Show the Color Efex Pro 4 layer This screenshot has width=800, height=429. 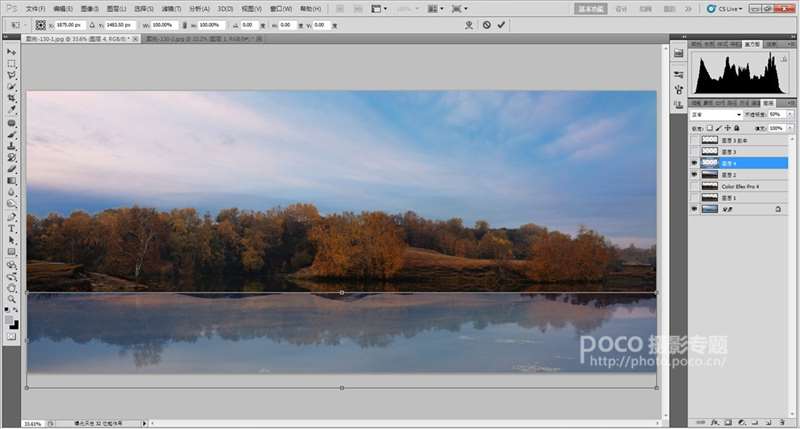click(x=693, y=186)
